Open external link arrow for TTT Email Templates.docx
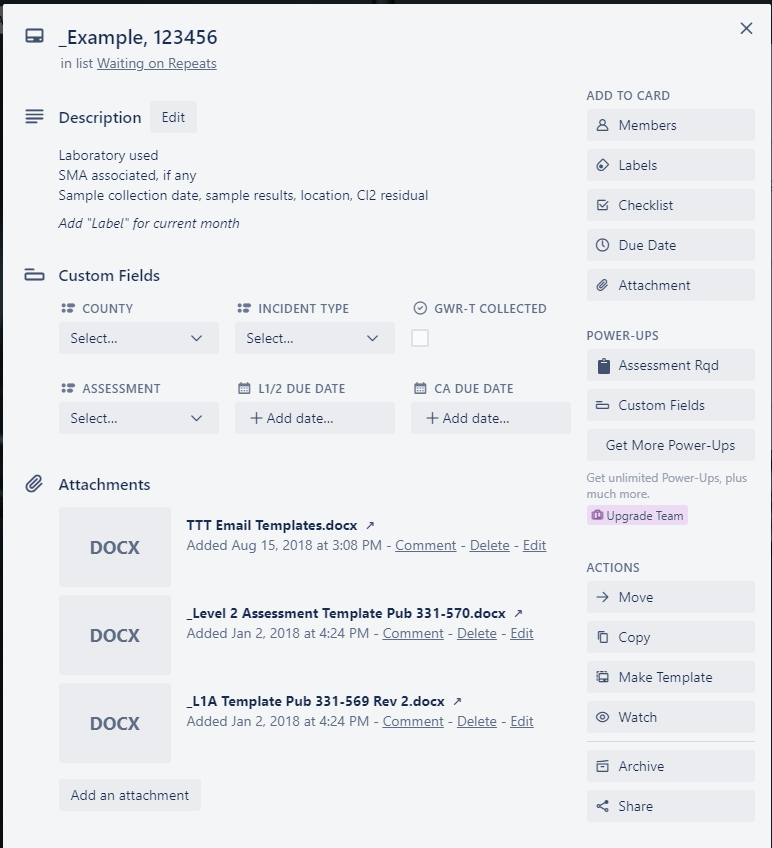This screenshot has width=772, height=848. pos(370,525)
